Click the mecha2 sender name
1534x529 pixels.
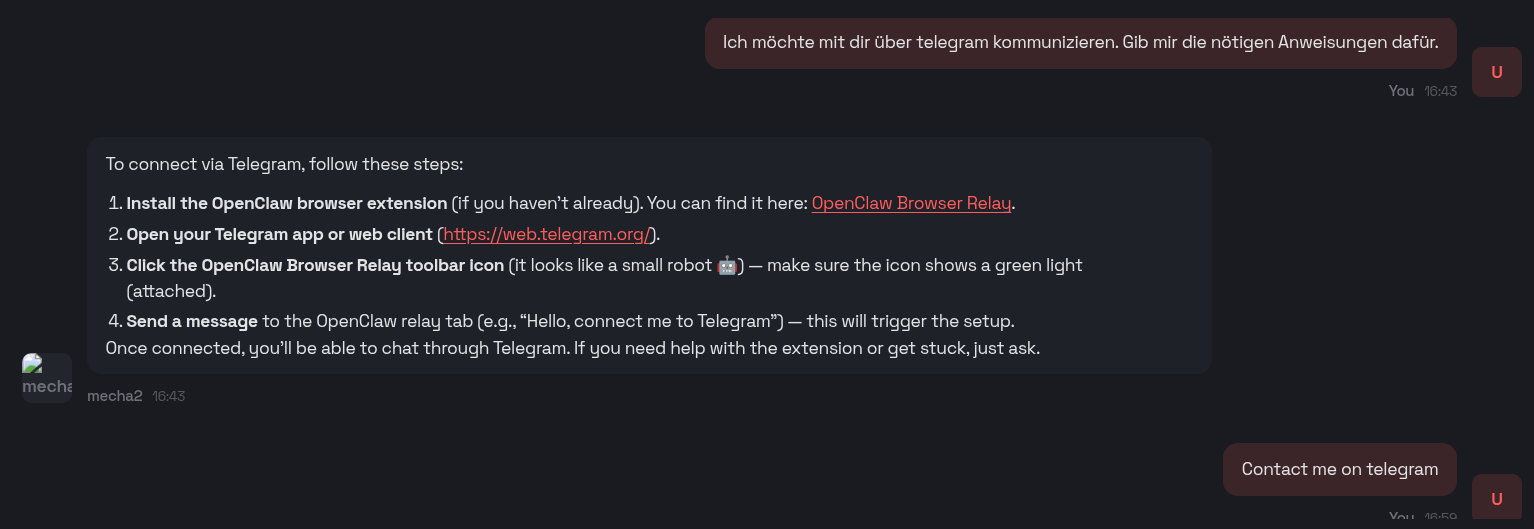click(115, 396)
